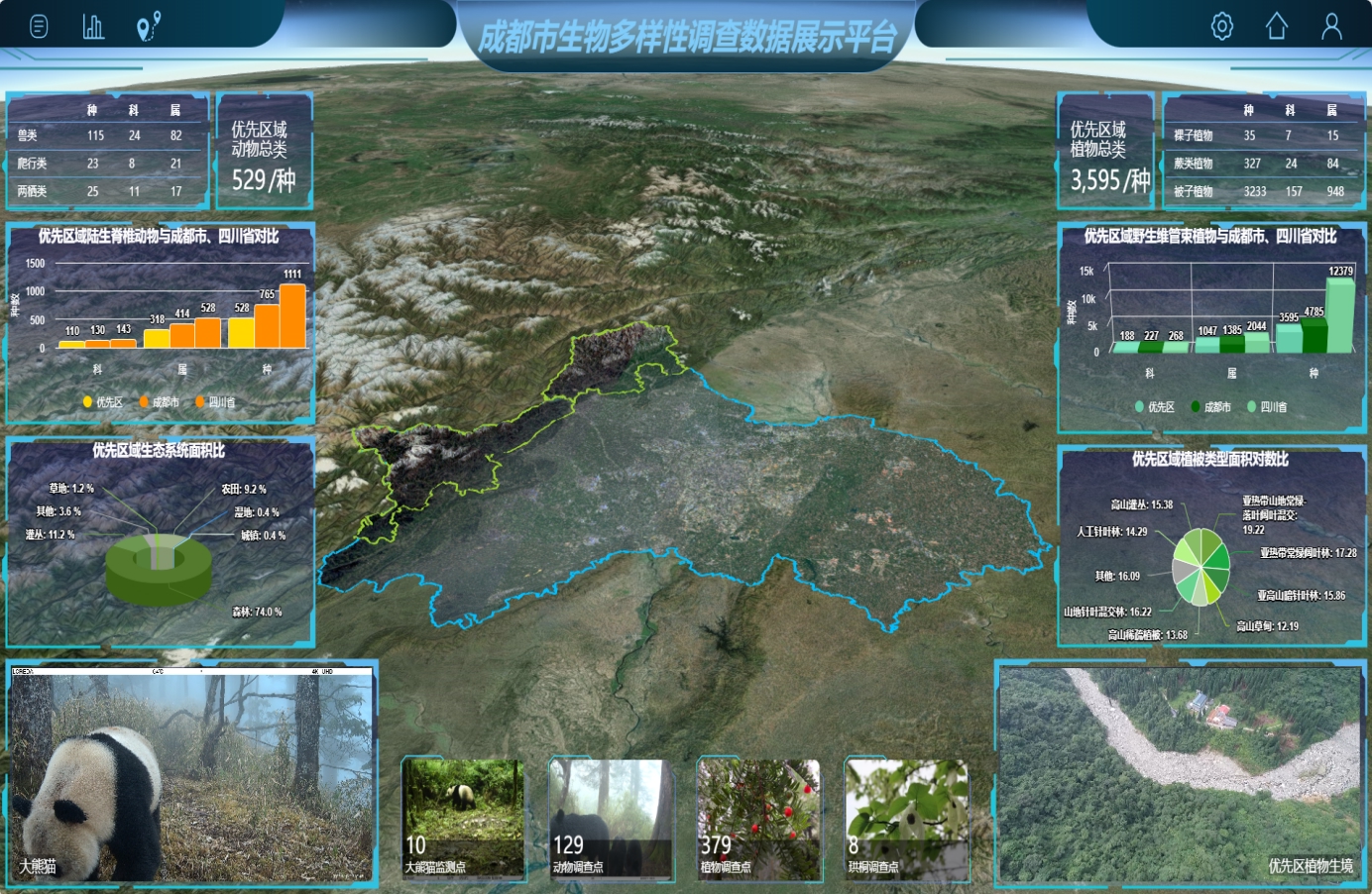Screen dimensions: 1372x894
Task: Open the 优先区植物生境 aerial image
Action: [x=1181, y=774]
